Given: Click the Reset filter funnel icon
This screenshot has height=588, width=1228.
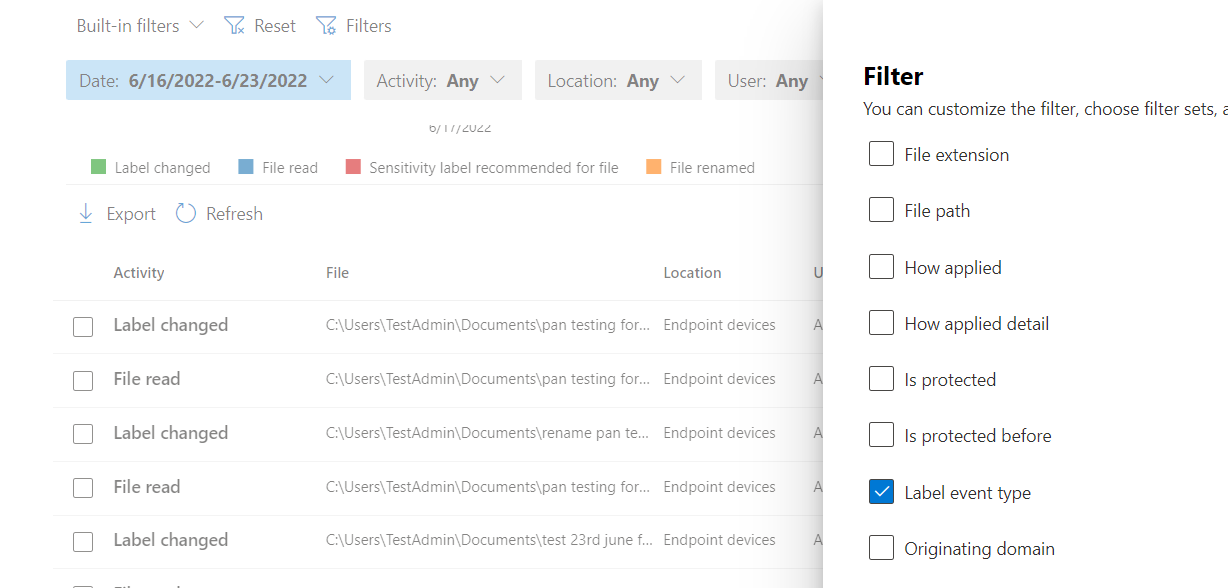Looking at the screenshot, I should pos(233,24).
